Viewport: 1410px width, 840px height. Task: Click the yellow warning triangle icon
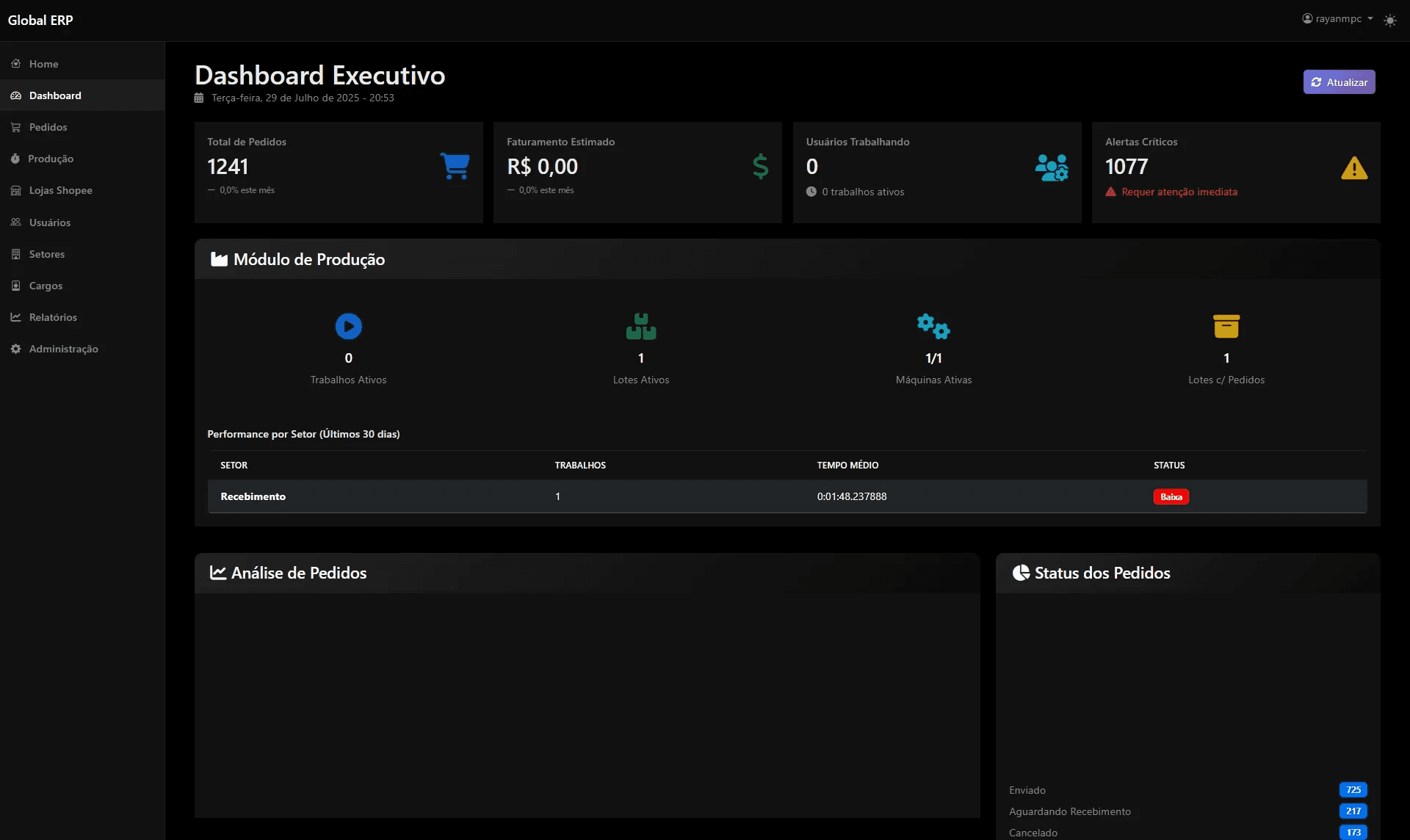1353,168
